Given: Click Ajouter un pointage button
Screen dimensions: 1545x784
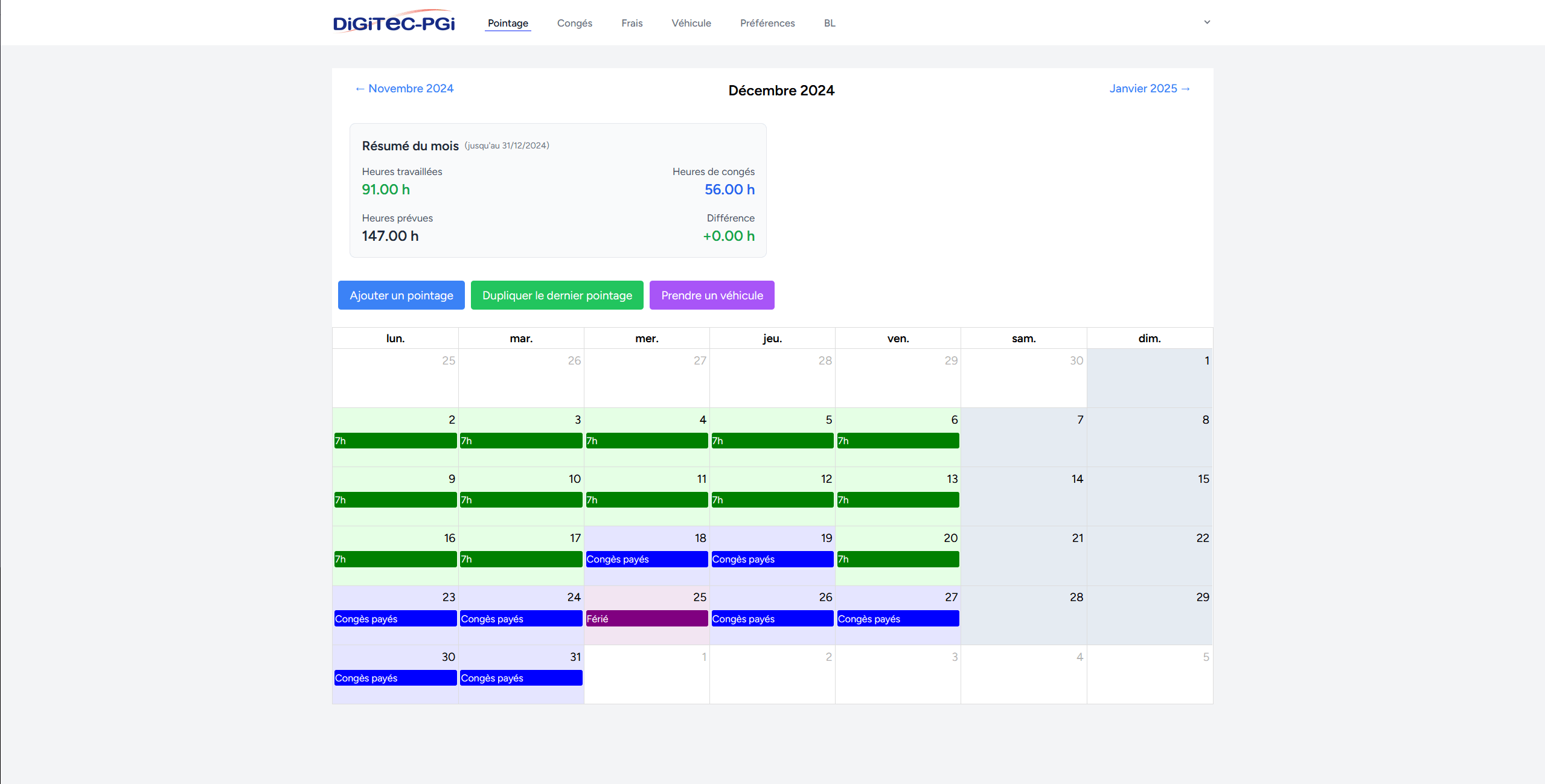Looking at the screenshot, I should [401, 295].
